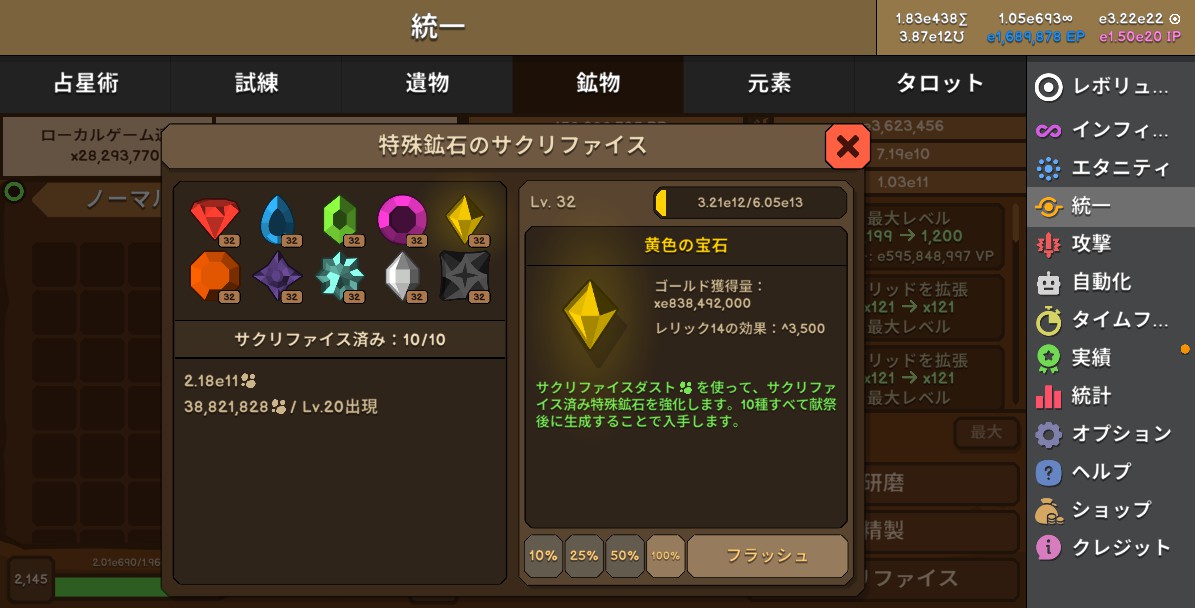This screenshot has width=1195, height=608.
Task: Open the ショップ menu entry
Action: coord(1110,510)
